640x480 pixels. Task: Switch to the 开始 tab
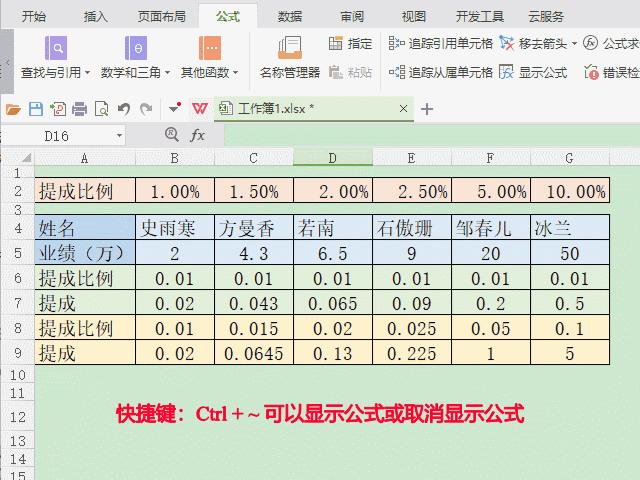pos(34,16)
